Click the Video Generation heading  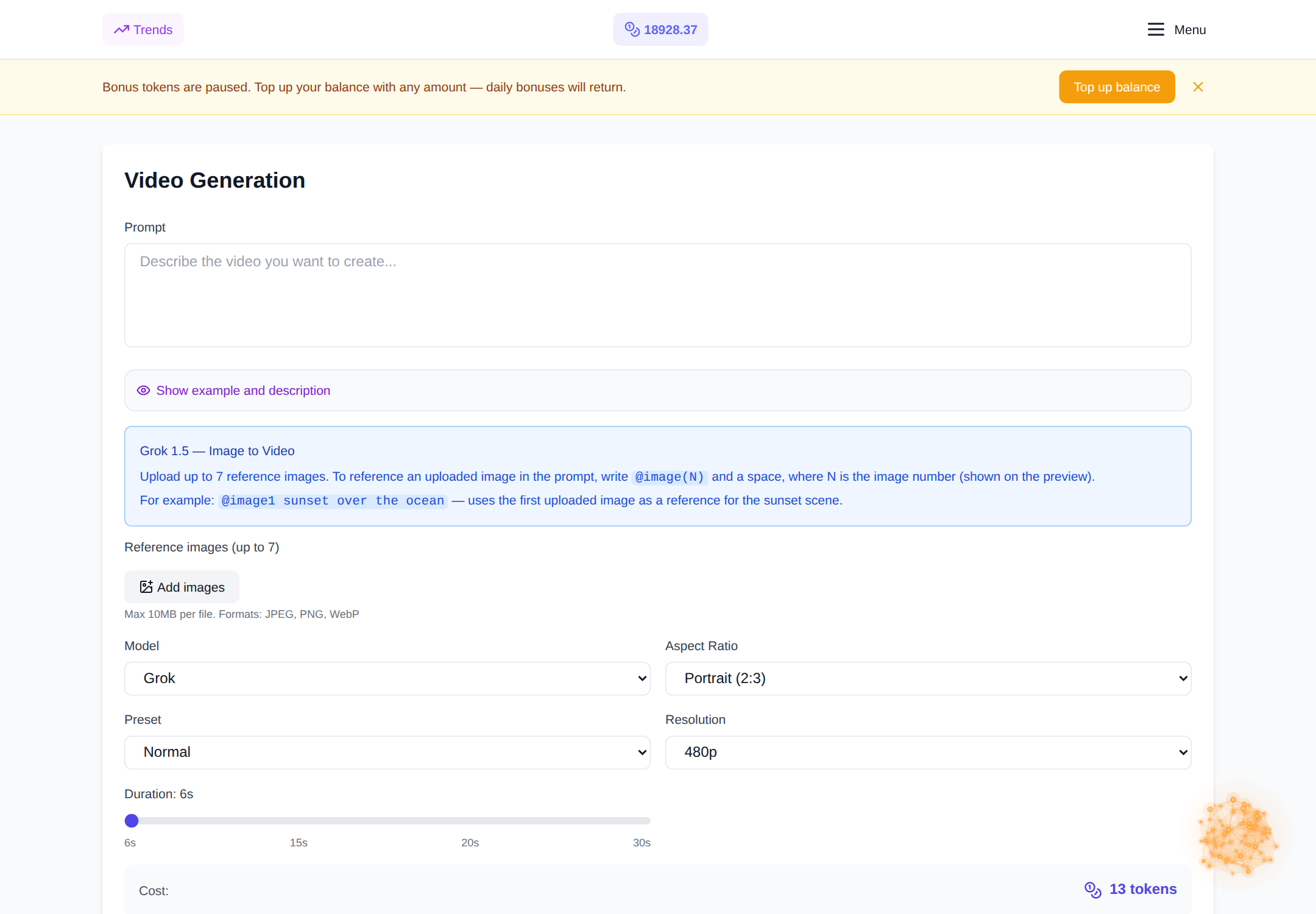point(214,180)
